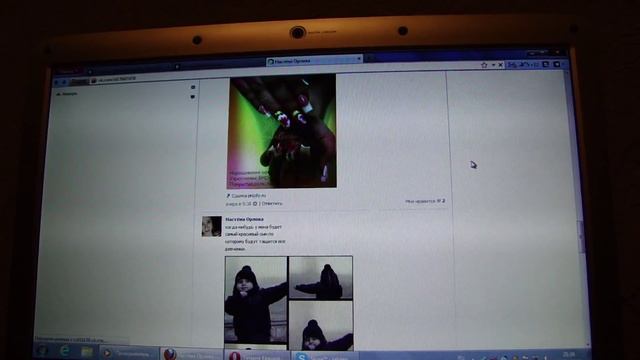This screenshot has height=360, width=640.
Task: Switch to the Firefox window on taskbar
Action: pyautogui.click(x=191, y=354)
